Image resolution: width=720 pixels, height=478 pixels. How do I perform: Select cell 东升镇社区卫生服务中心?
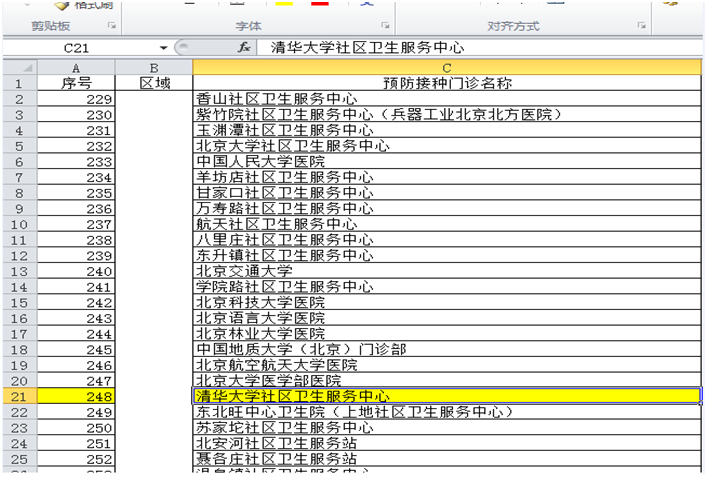(447, 255)
